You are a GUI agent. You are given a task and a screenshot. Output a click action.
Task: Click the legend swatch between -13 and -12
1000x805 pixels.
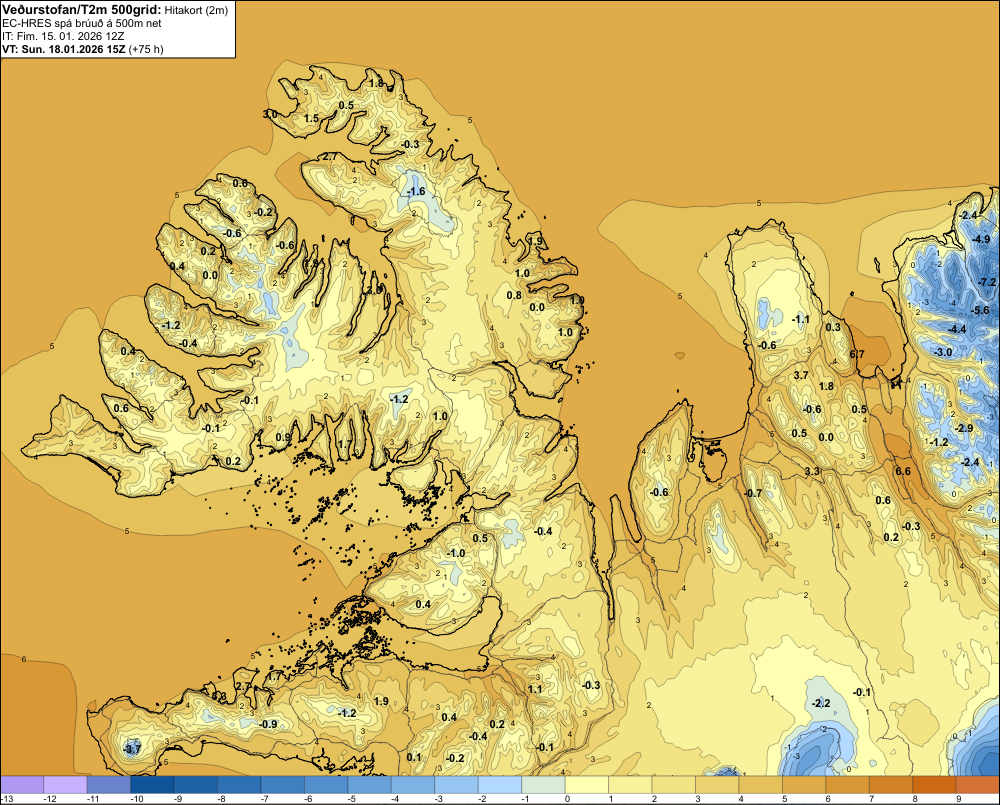[22, 785]
